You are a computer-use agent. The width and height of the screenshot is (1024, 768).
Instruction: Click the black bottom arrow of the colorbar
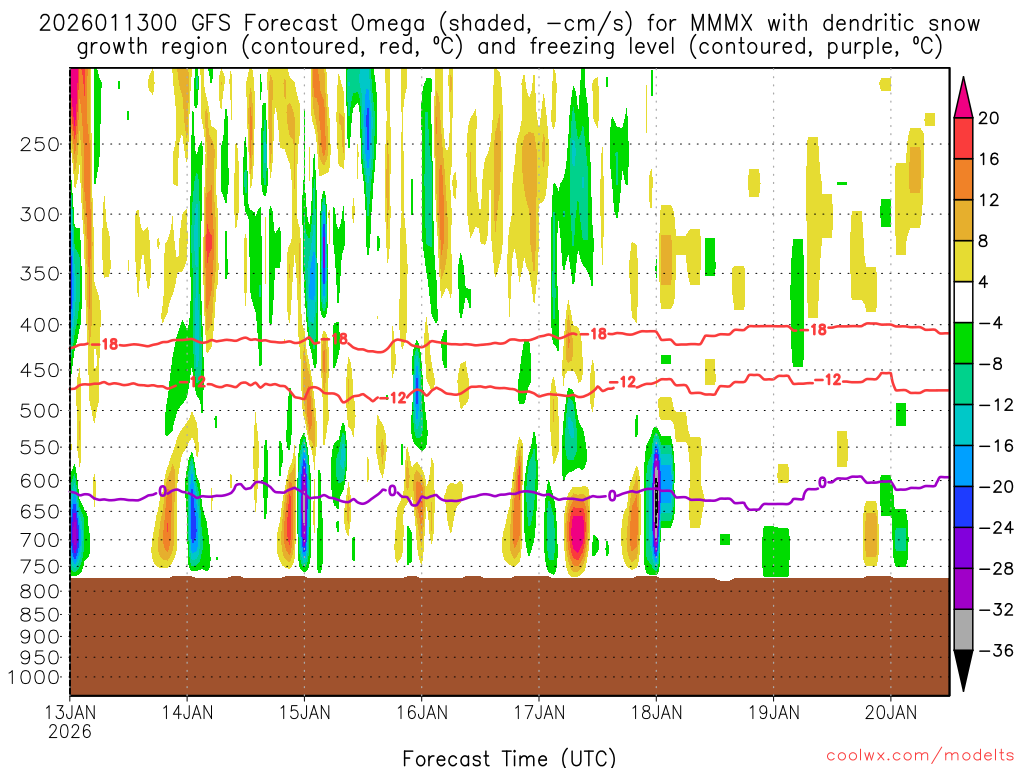[964, 671]
